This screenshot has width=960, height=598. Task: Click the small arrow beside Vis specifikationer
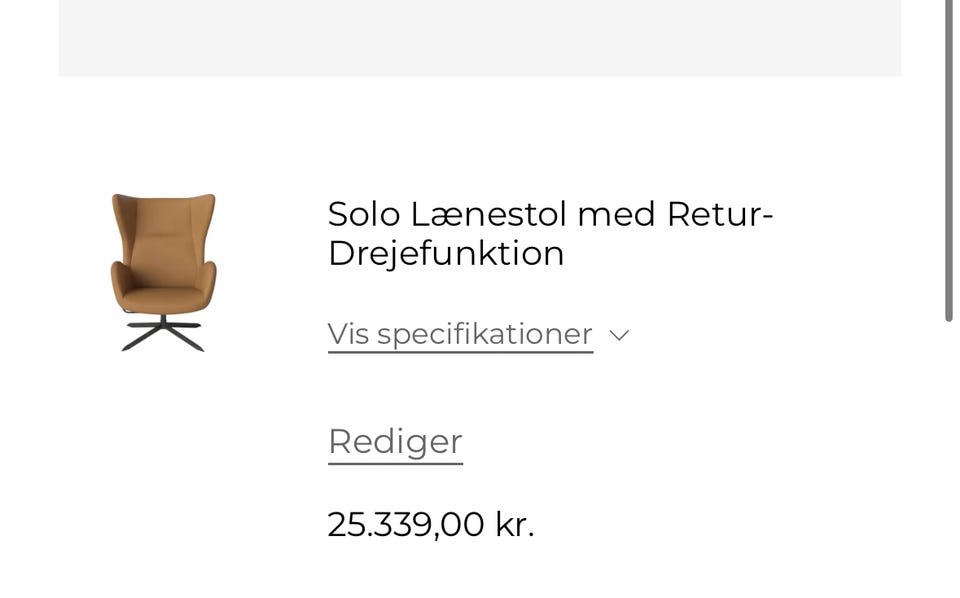point(619,335)
